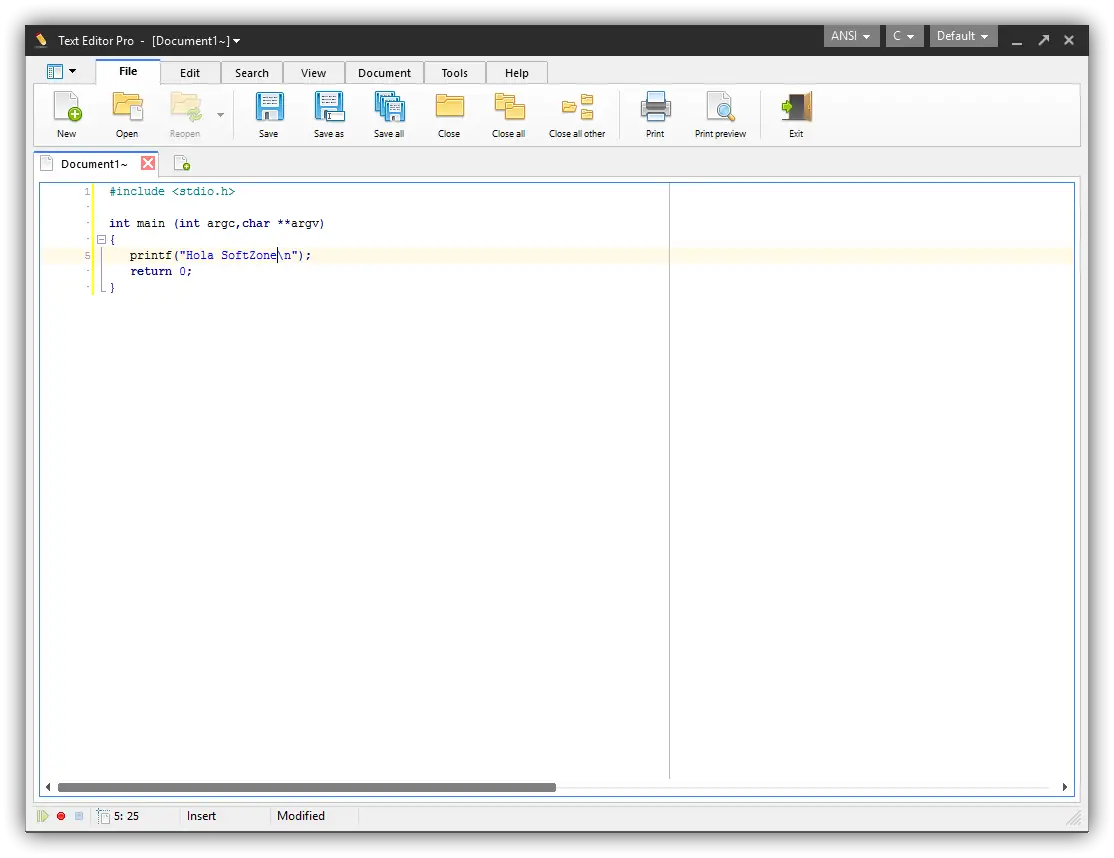Image resolution: width=1114 pixels, height=858 pixels.
Task: Click the printf("Hola SoftZone\n") line
Action: pyautogui.click(x=220, y=255)
